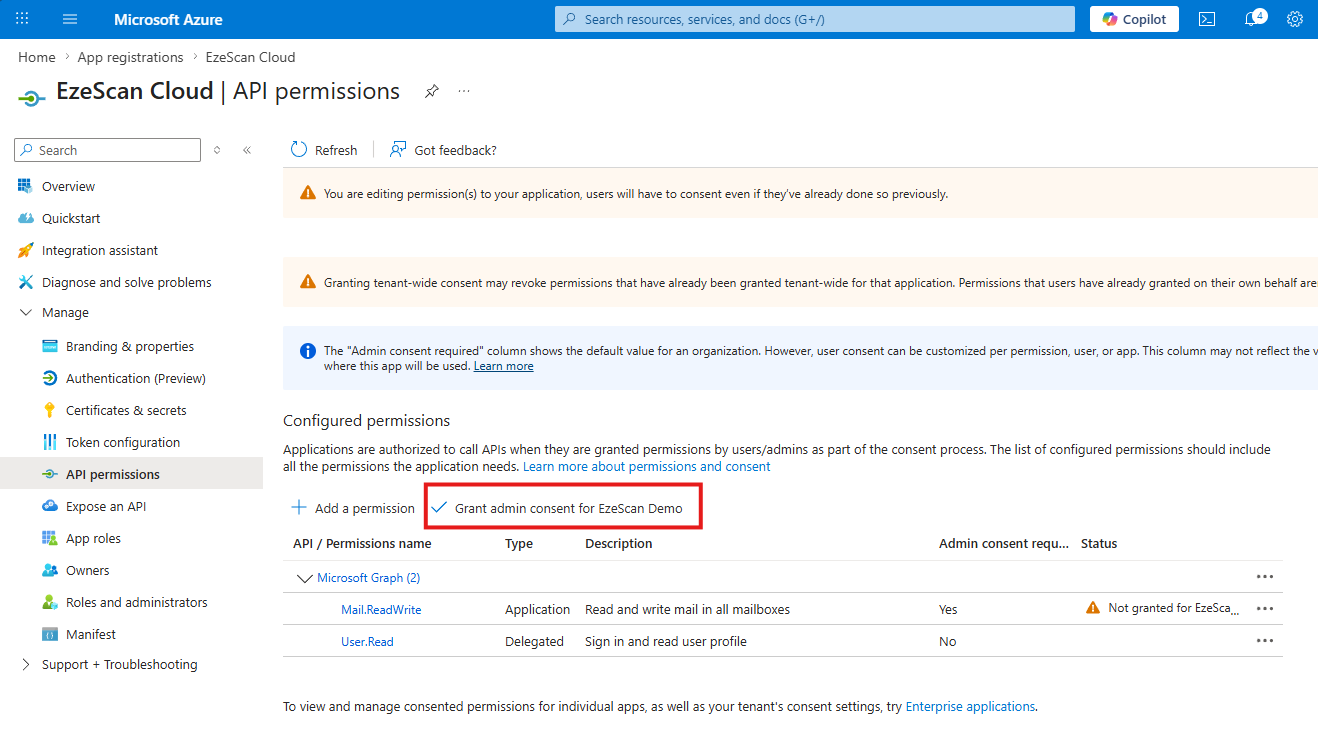Click the Copilot button
Screen dimensions: 1318x730
coord(1134,19)
